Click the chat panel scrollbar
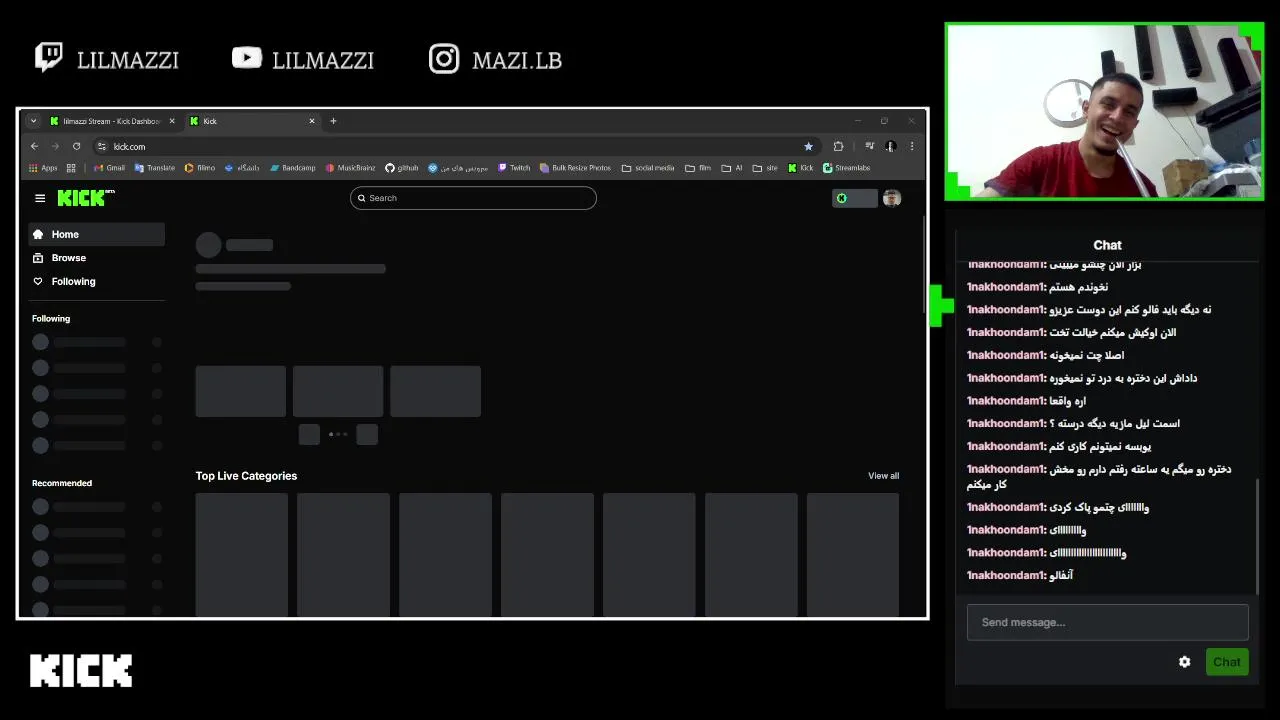 [x=1257, y=536]
